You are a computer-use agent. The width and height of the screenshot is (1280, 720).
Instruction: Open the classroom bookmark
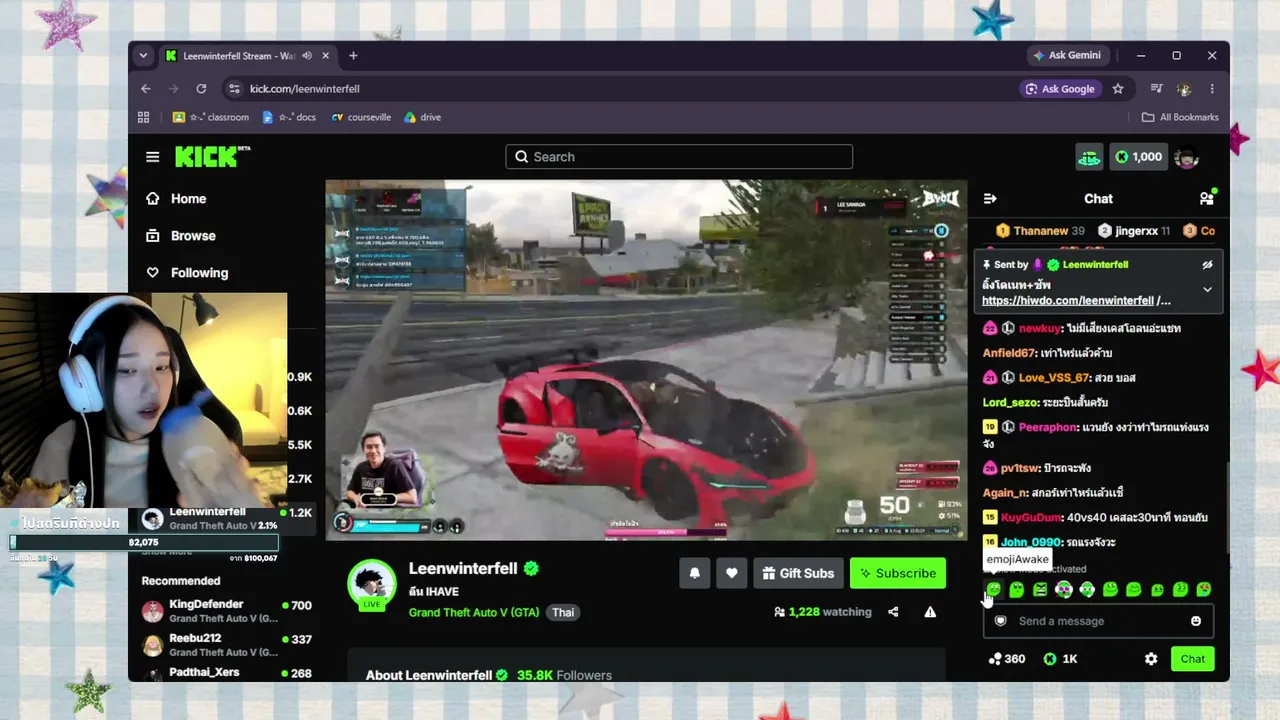click(211, 117)
